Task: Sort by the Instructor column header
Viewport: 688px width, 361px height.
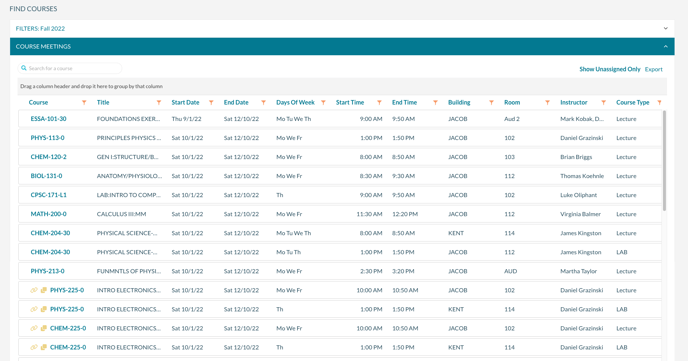Action: 573,103
